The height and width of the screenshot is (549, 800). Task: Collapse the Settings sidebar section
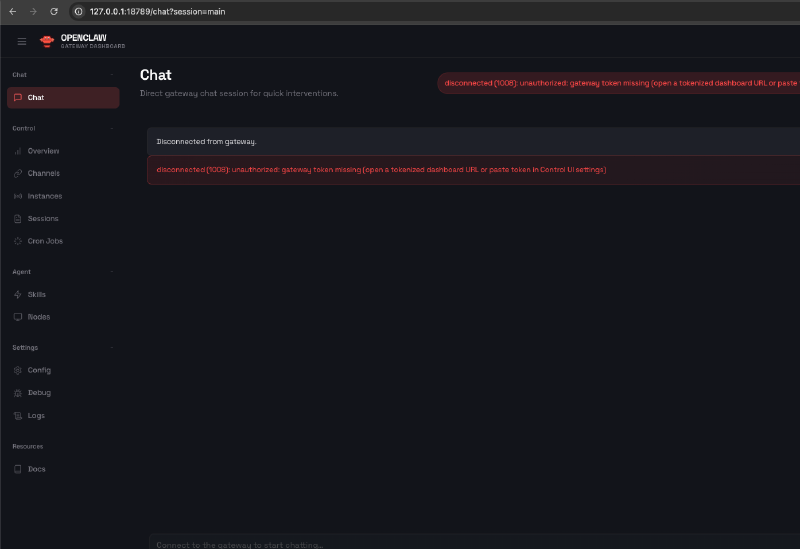(112, 348)
